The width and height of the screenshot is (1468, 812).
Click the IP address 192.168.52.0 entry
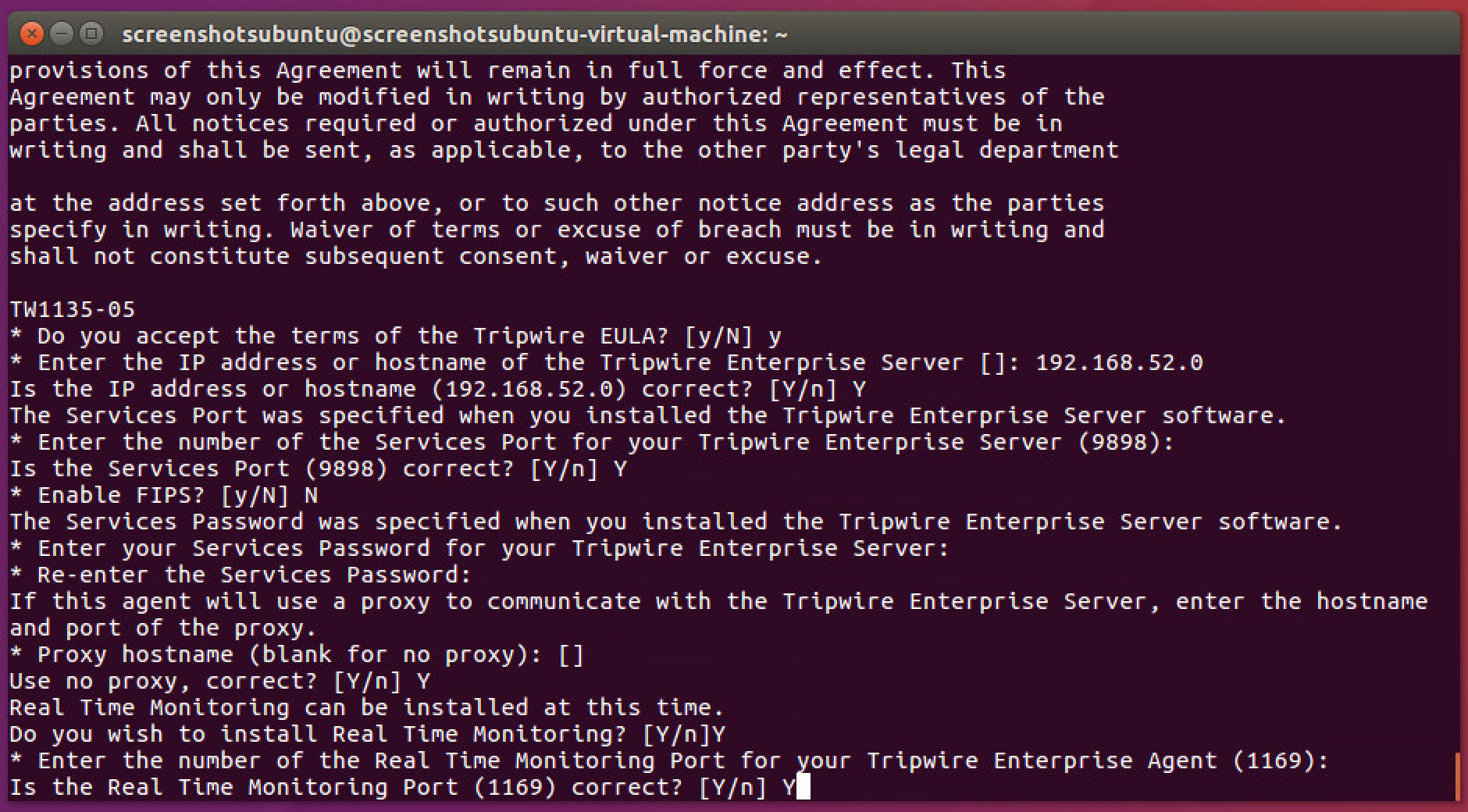pyautogui.click(x=1119, y=362)
